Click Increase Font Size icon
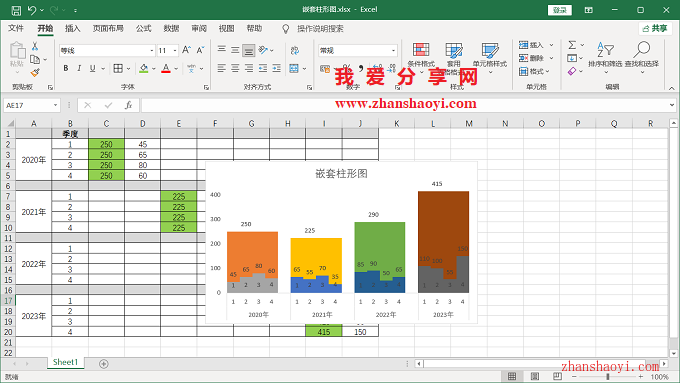This screenshot has width=680, height=383. click(x=186, y=50)
